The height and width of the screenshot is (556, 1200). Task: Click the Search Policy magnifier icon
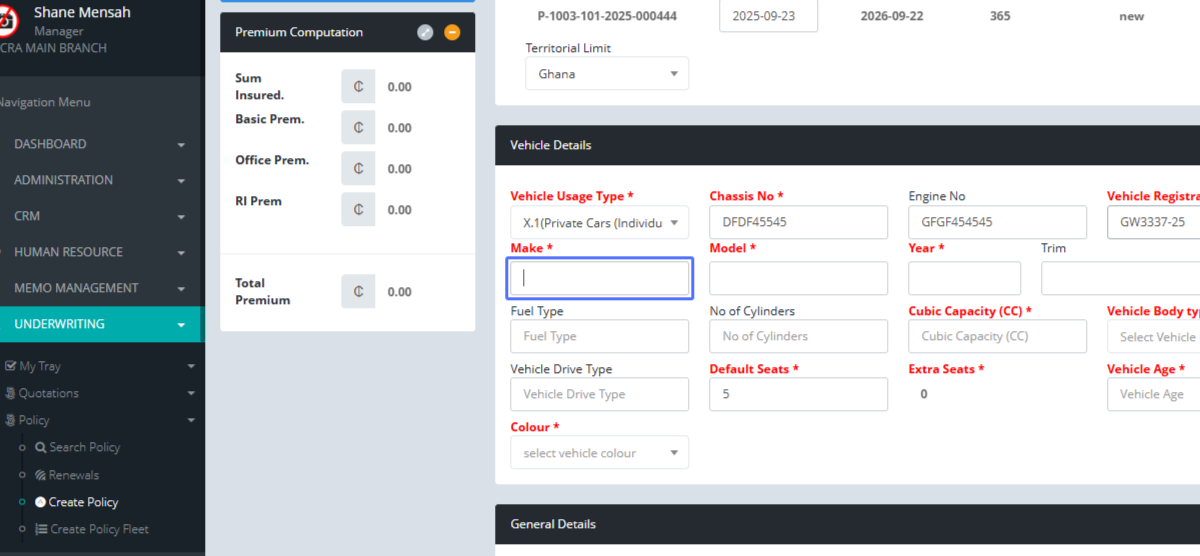point(41,448)
